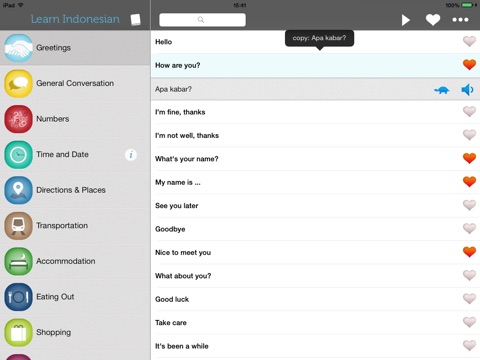Image resolution: width=480 pixels, height=360 pixels.
Task: Expand the I'm not well, thanks phrase
Action: pyautogui.click(x=315, y=135)
